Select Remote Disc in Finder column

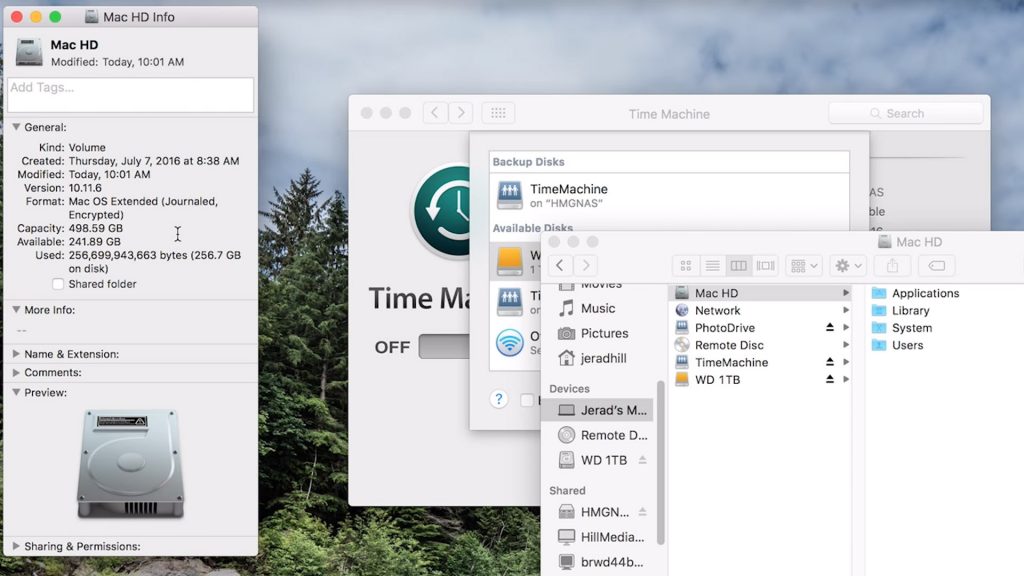point(761,345)
